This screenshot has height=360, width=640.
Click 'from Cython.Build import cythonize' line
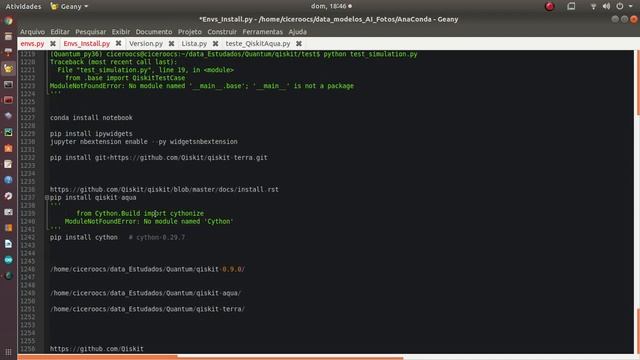point(140,213)
